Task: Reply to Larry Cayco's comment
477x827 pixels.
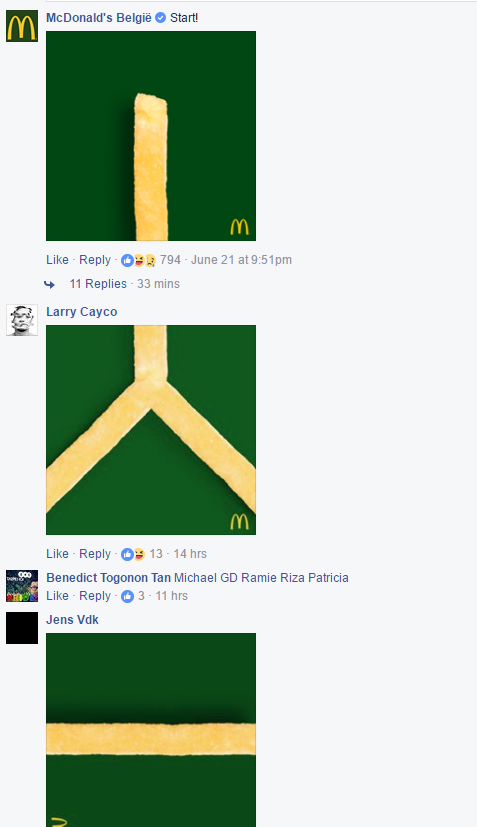Action: (95, 553)
